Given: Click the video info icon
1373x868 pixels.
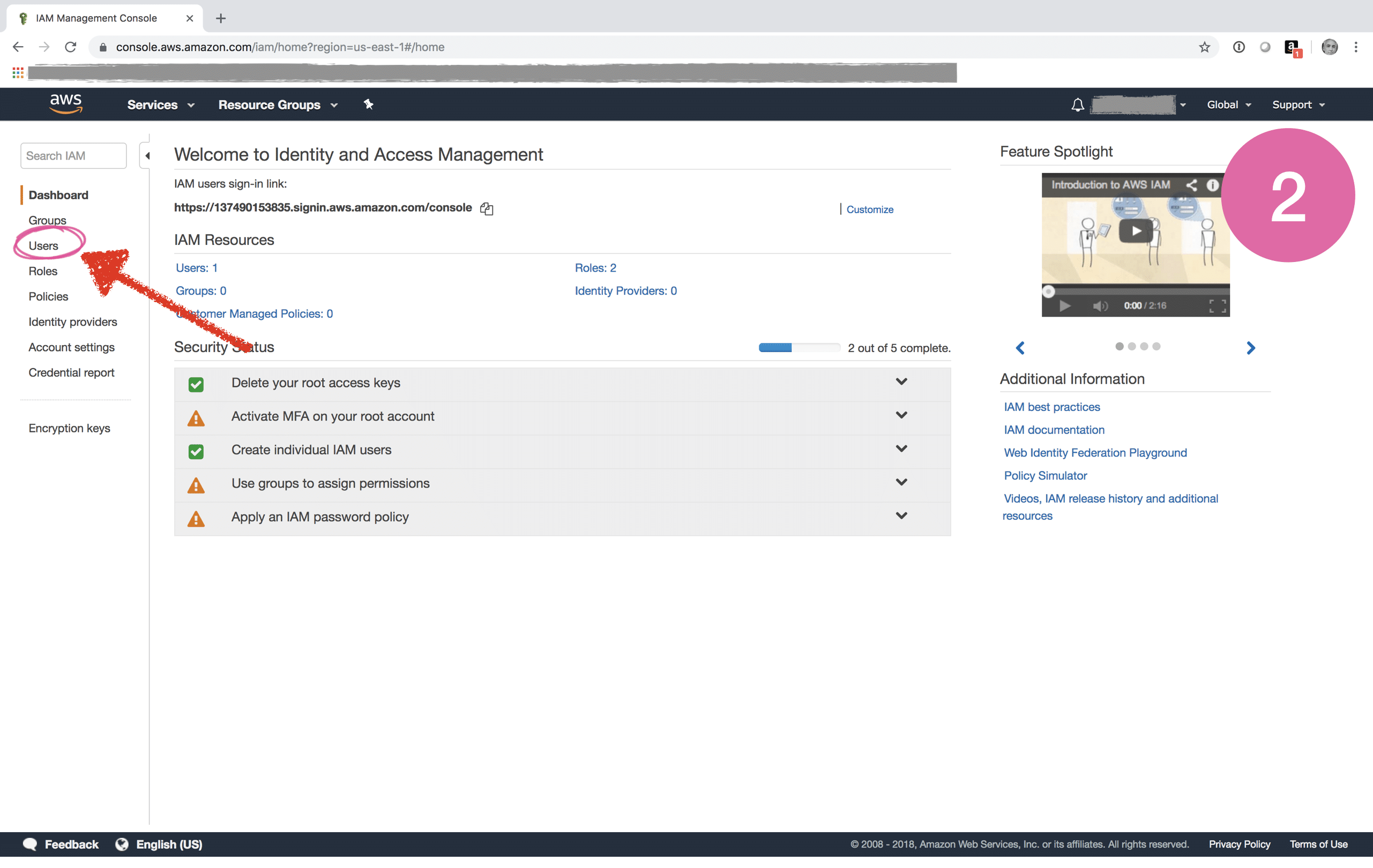Looking at the screenshot, I should [1213, 185].
